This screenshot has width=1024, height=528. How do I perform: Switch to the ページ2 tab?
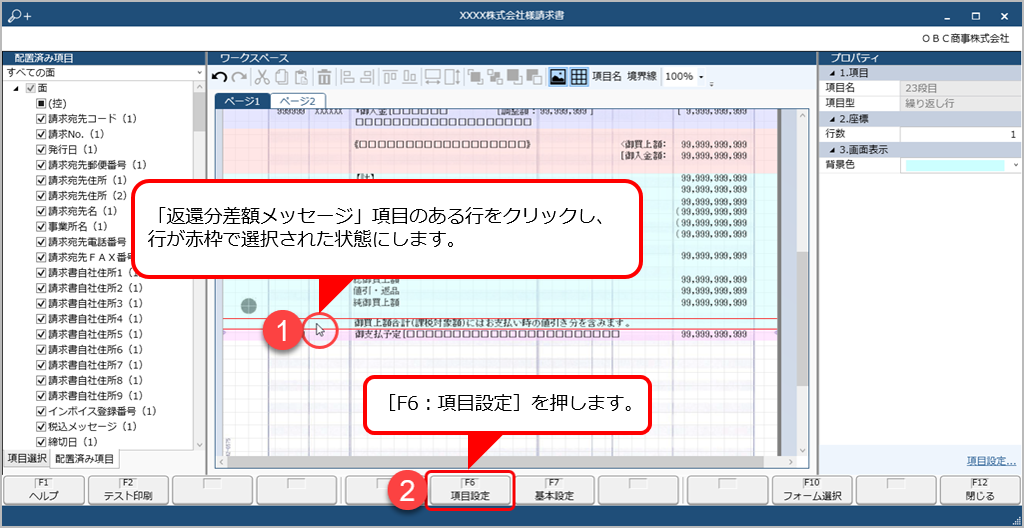[x=298, y=101]
